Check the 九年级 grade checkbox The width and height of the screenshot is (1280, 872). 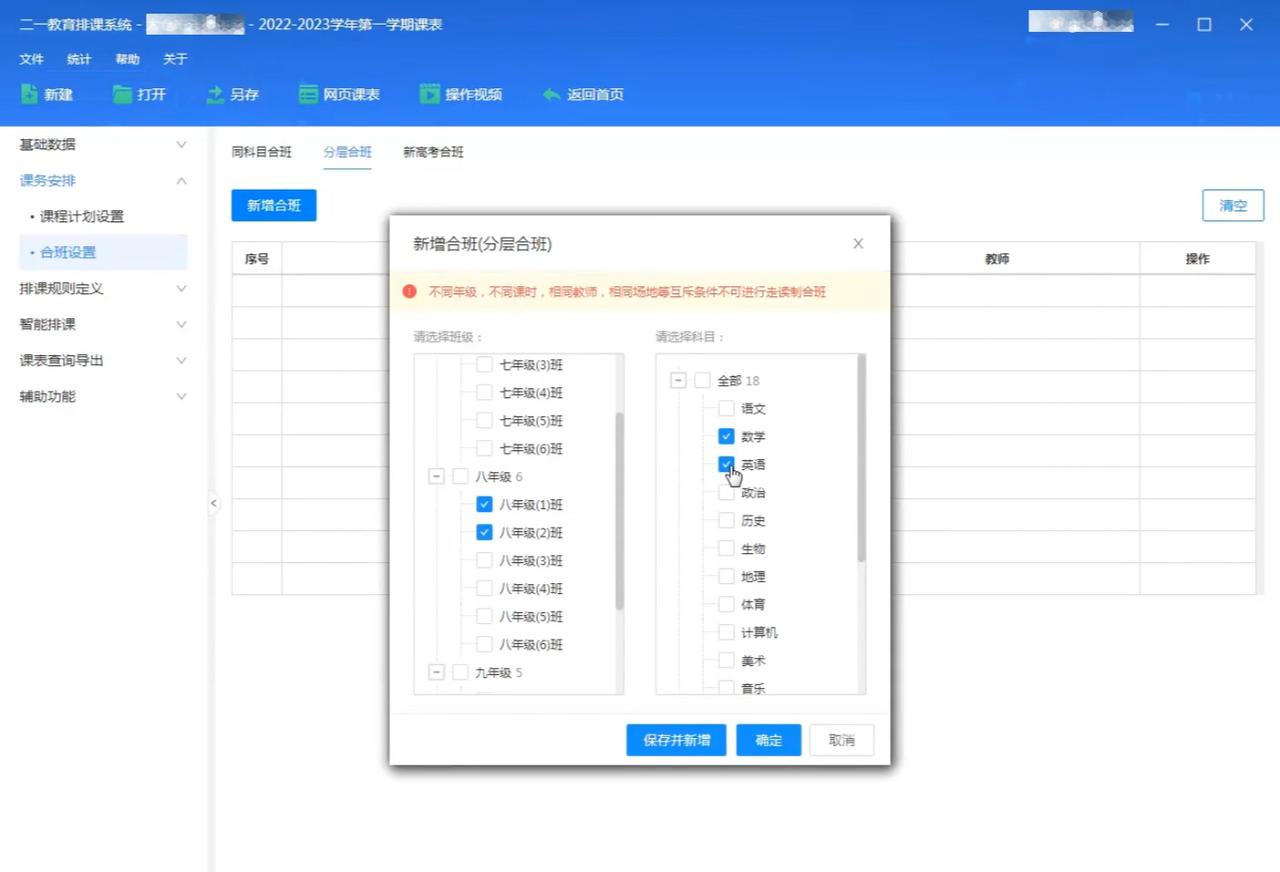pos(460,673)
